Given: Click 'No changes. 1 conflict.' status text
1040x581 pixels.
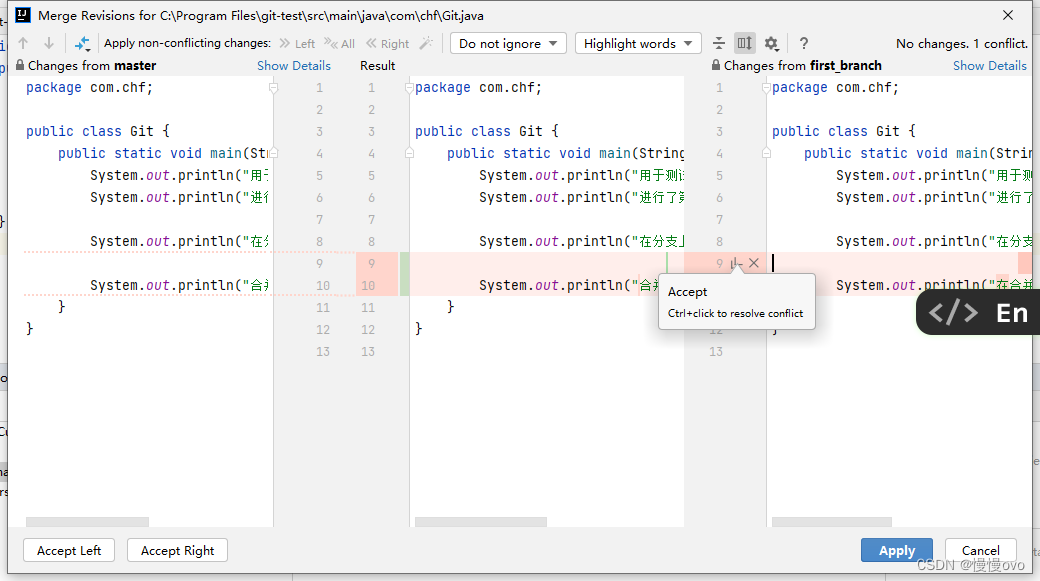Looking at the screenshot, I should [x=962, y=44].
